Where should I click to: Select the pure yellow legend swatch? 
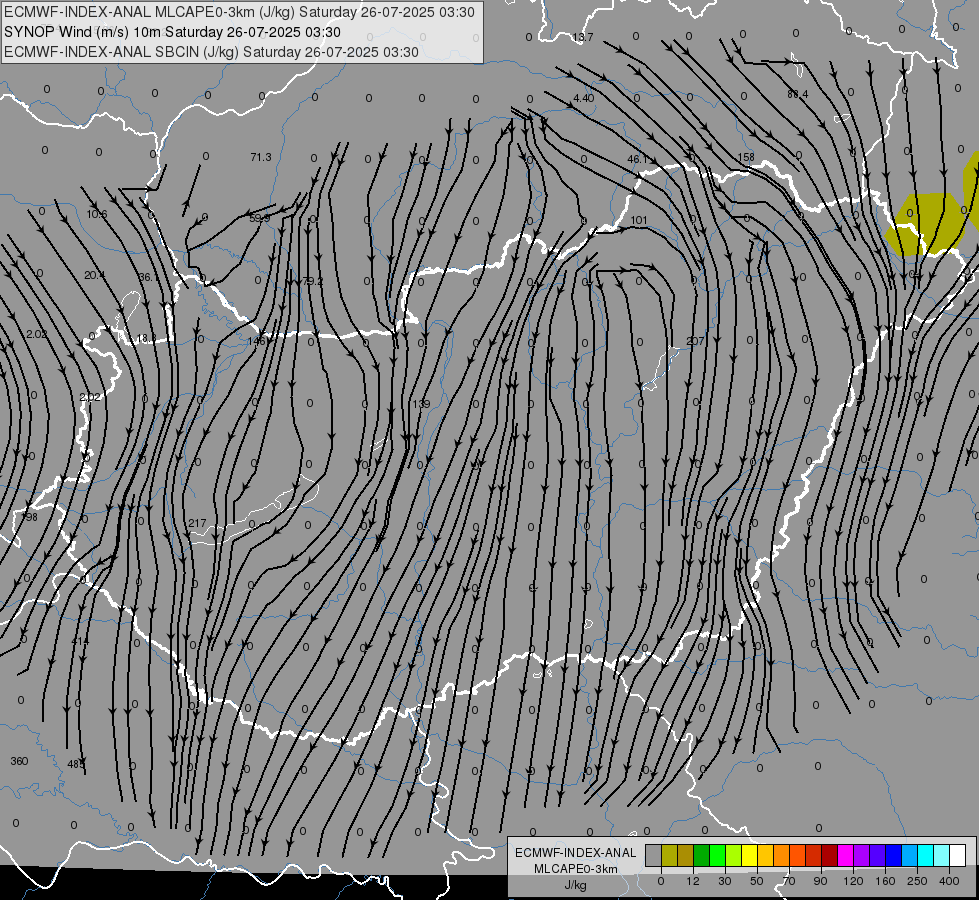750,855
